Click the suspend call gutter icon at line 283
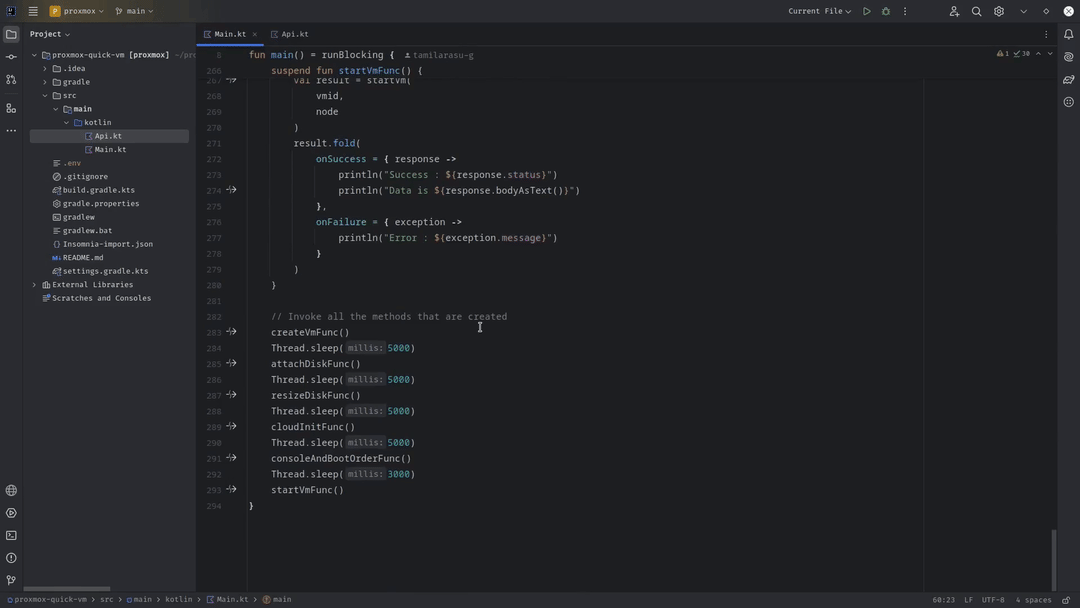 point(231,332)
